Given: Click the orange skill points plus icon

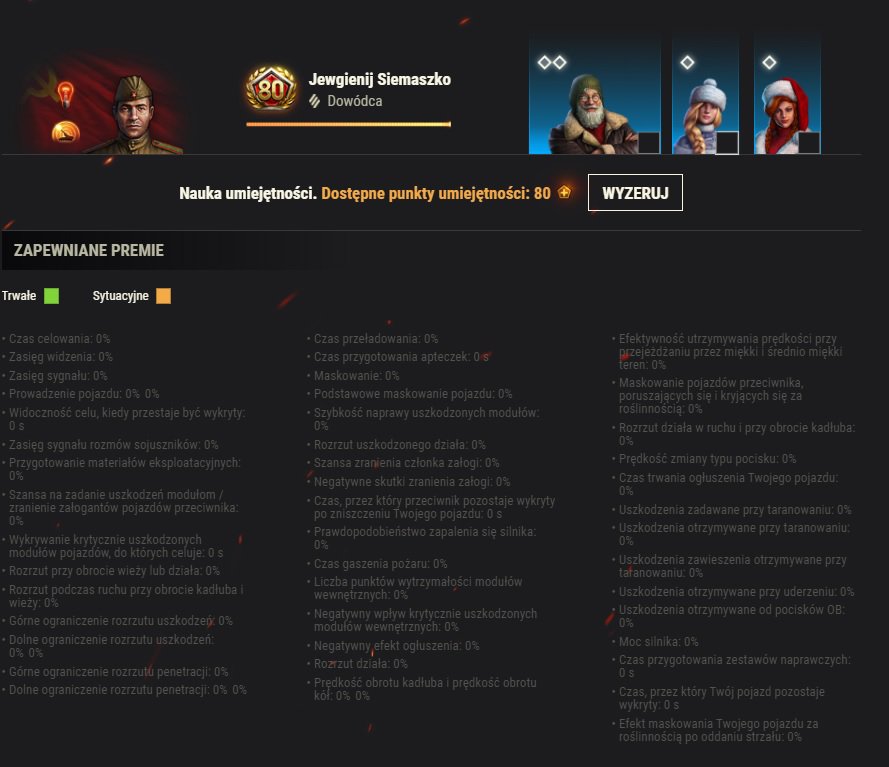Looking at the screenshot, I should (x=564, y=192).
